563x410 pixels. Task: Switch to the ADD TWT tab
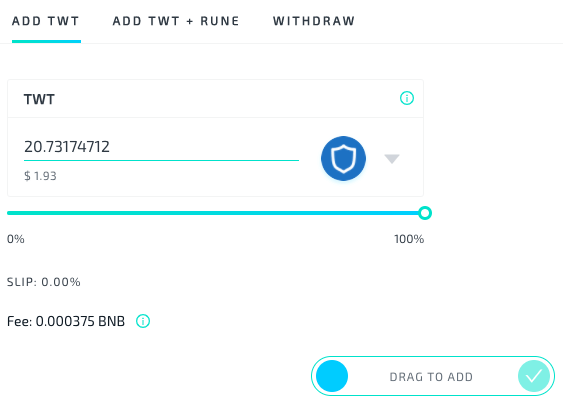pos(46,21)
